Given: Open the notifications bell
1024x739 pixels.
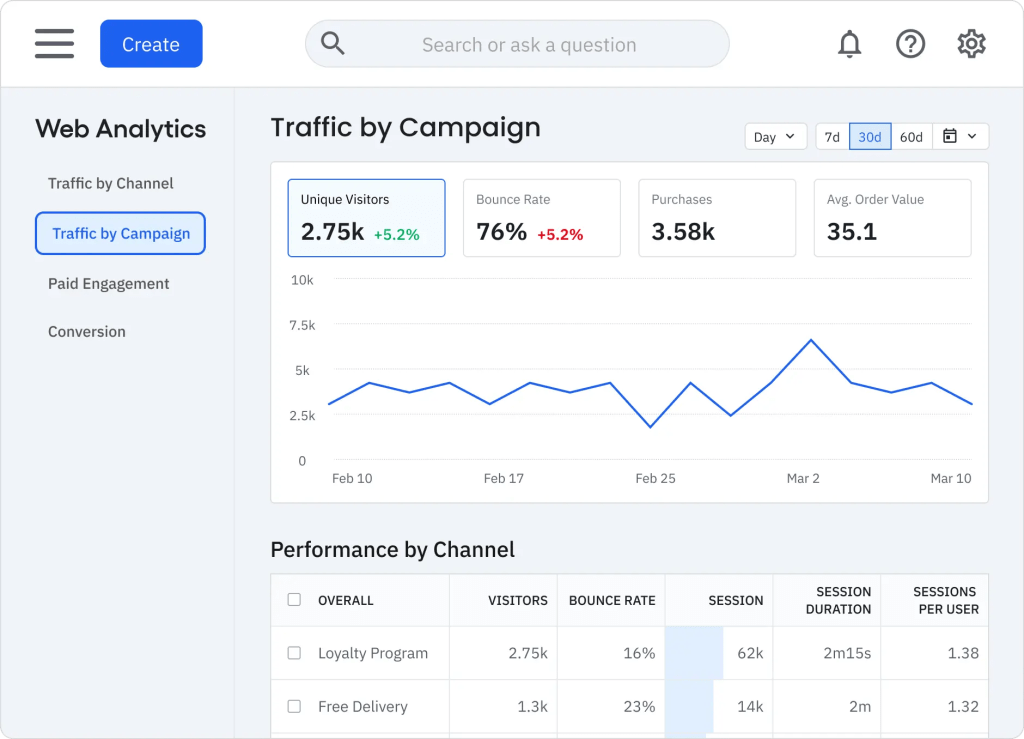Looking at the screenshot, I should pyautogui.click(x=850, y=44).
